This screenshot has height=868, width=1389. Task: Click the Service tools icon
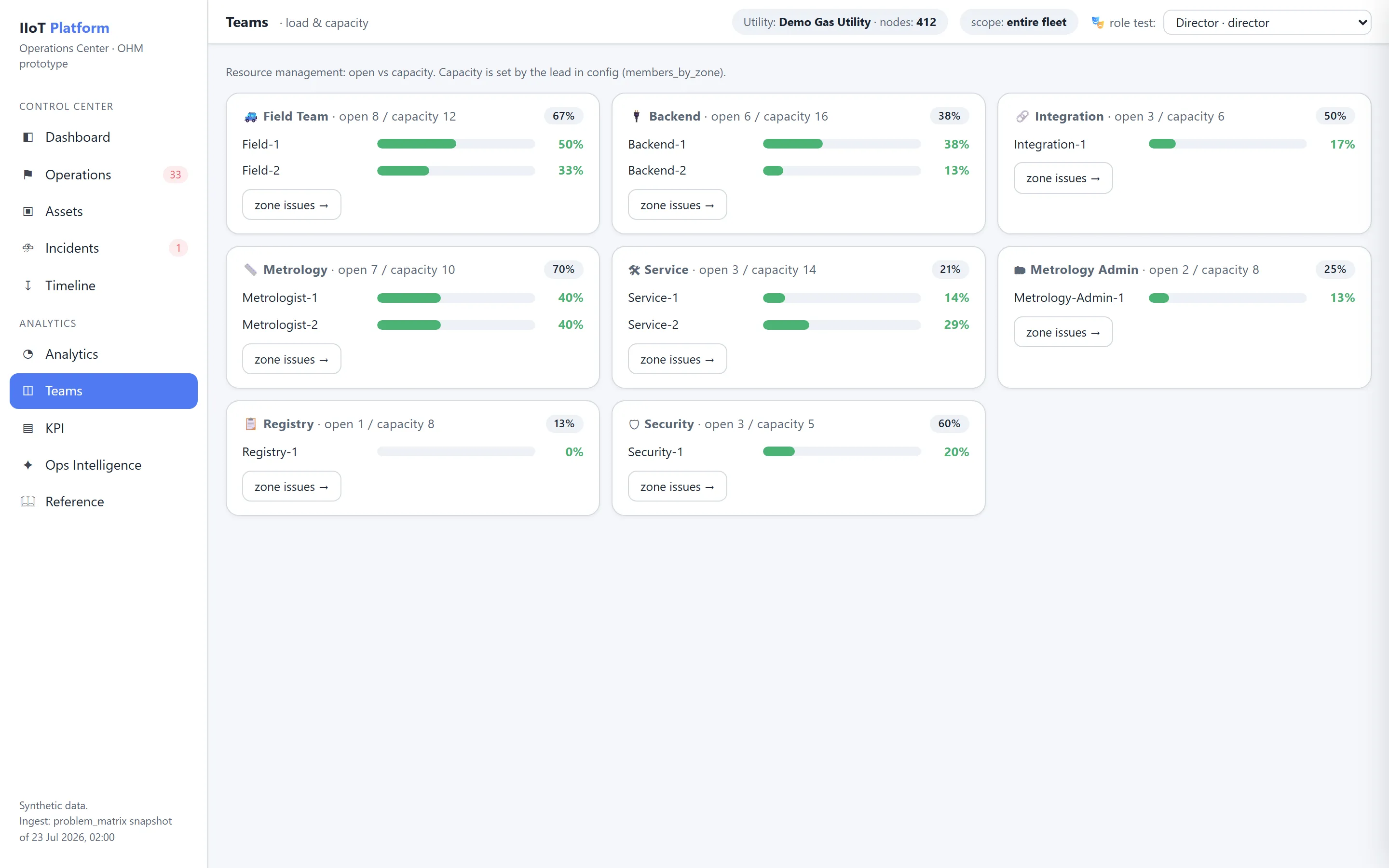[x=634, y=270]
